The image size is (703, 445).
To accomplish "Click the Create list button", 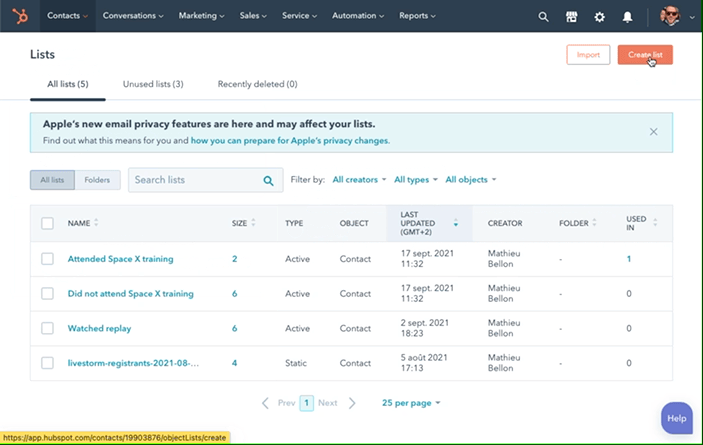I will 645,55.
